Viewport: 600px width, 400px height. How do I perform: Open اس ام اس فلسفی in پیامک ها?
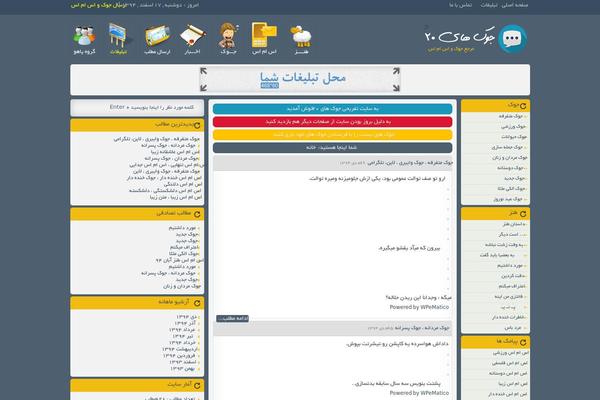click(510, 363)
